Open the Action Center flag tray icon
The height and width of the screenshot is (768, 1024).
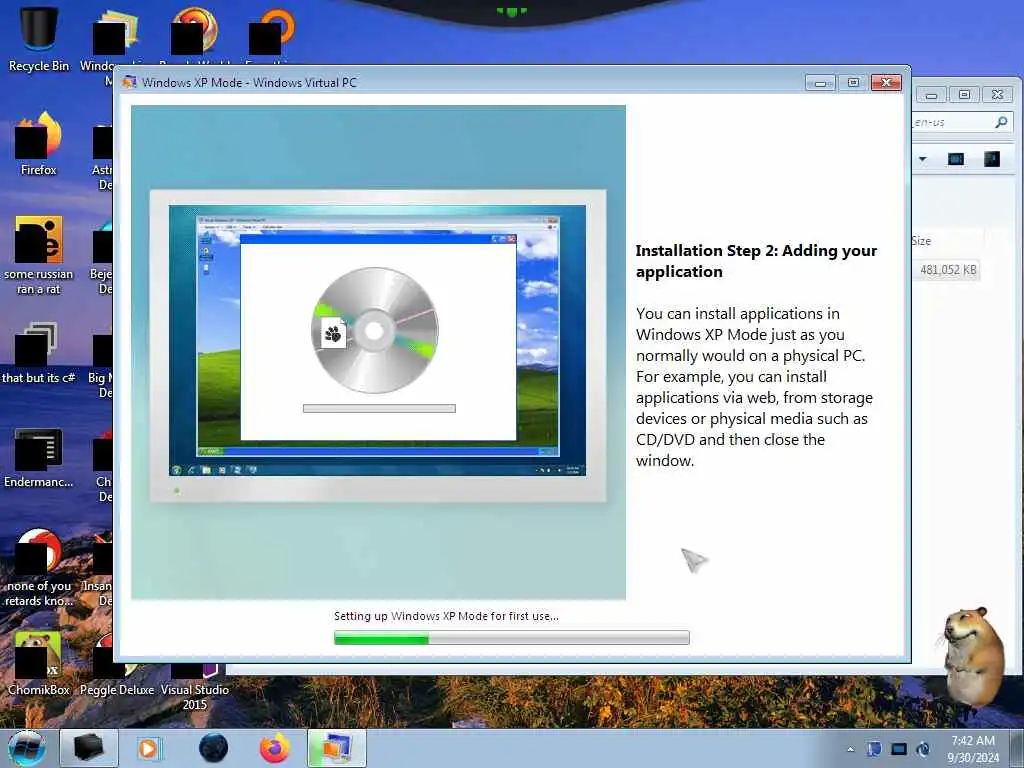coord(874,749)
